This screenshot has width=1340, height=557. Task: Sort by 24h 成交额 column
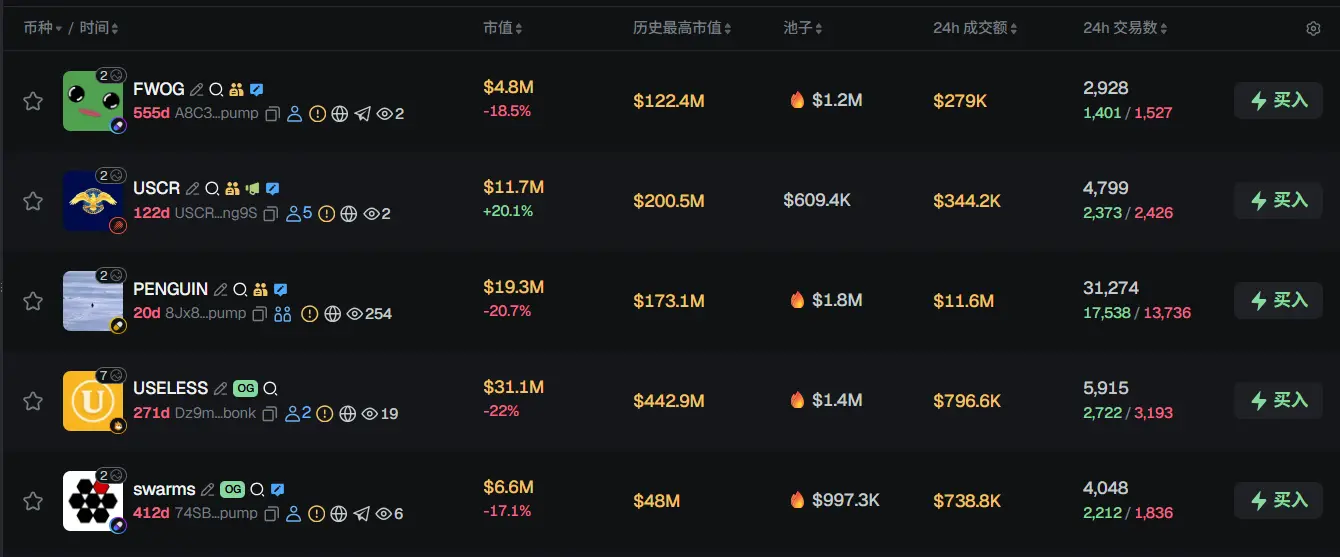[975, 28]
